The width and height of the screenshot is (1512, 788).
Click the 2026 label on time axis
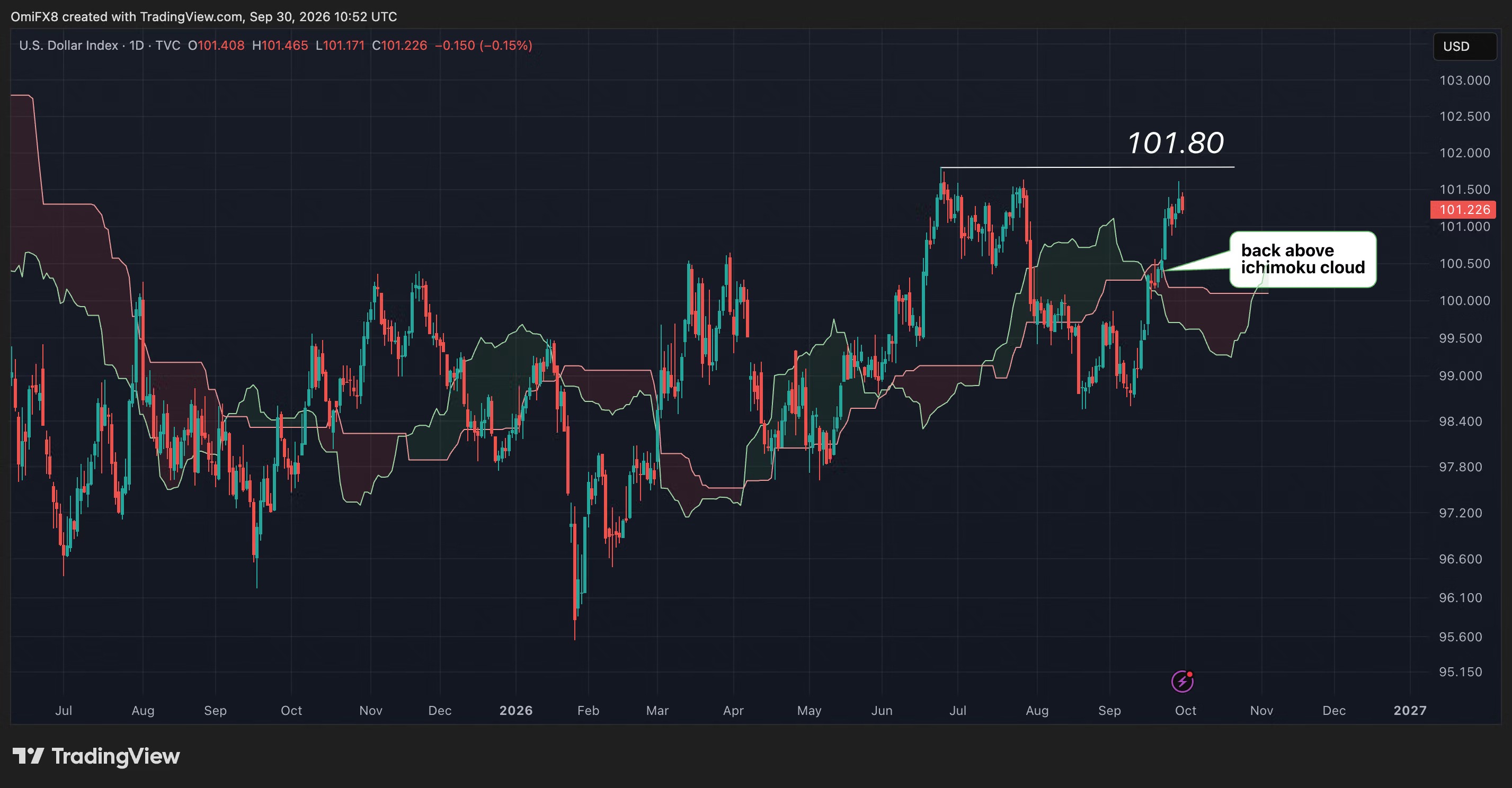coord(516,711)
